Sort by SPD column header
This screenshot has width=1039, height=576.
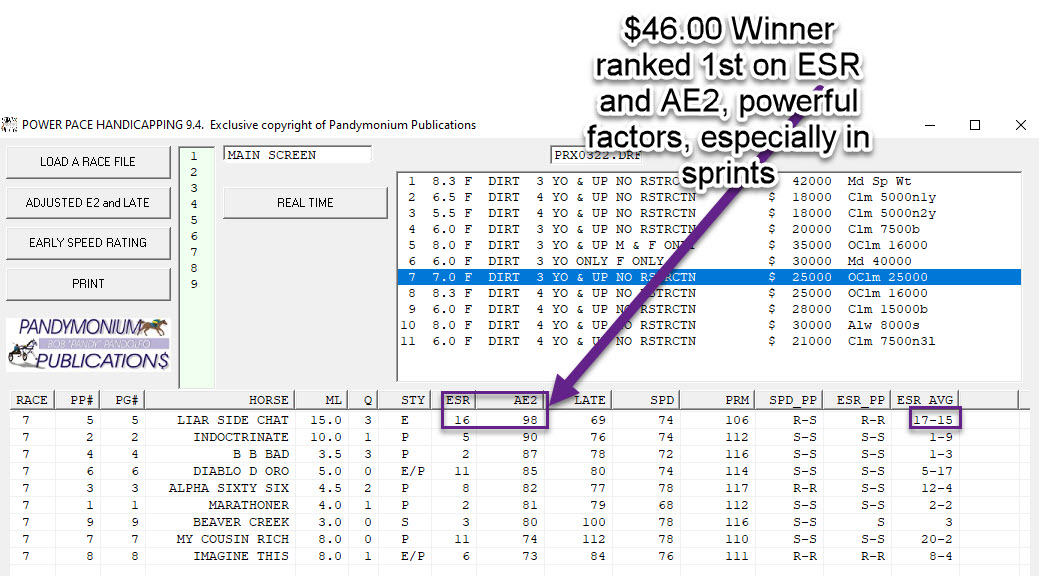[645, 400]
